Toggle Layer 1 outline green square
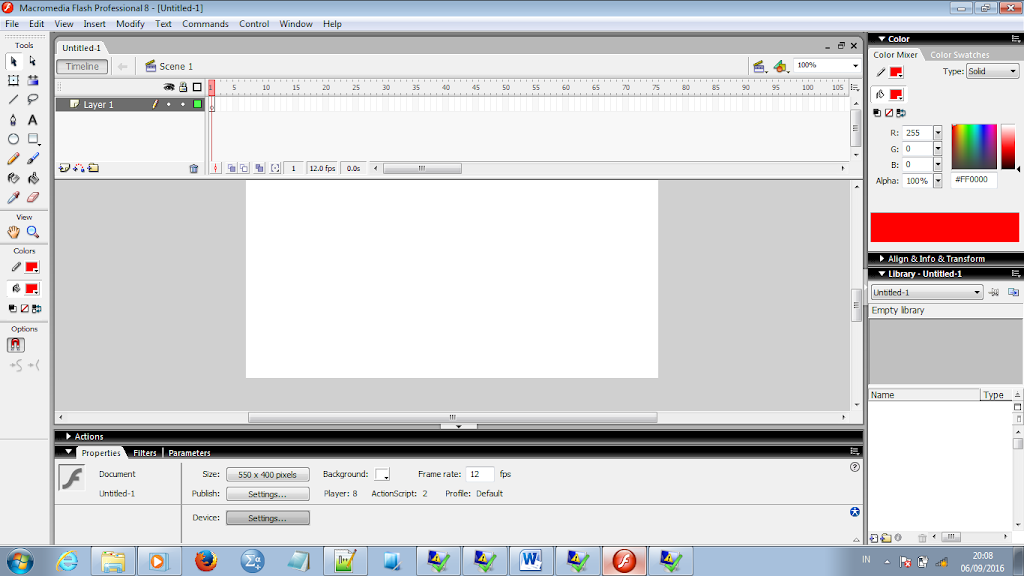The height and width of the screenshot is (576, 1024). click(x=197, y=104)
